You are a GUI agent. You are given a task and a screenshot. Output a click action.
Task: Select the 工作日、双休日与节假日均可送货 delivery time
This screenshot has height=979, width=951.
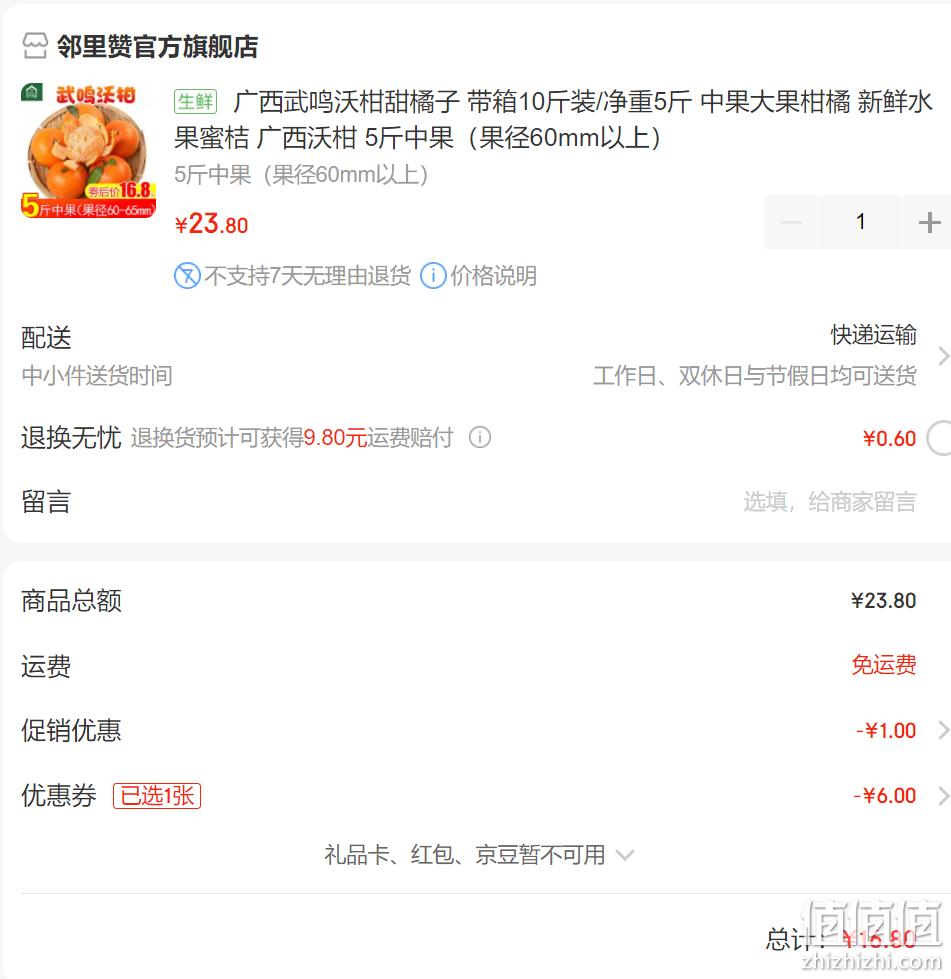(x=754, y=376)
